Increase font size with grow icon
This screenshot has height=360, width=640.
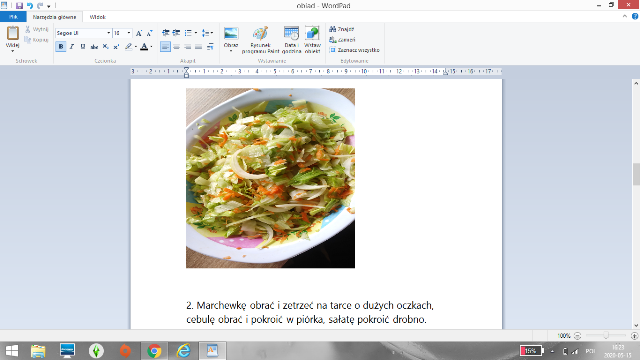(139, 33)
